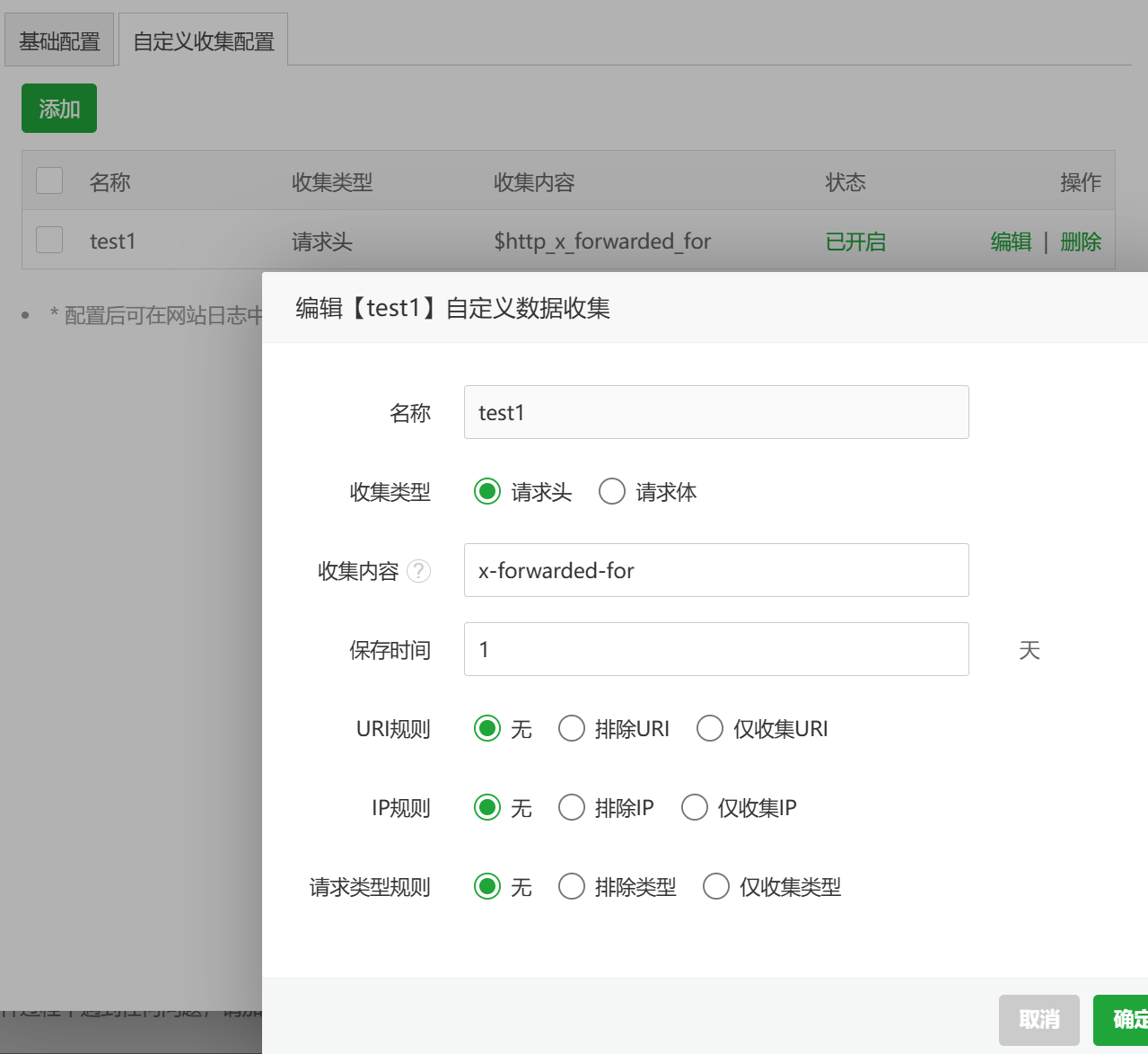
Task: Select 无 for URI规则
Action: click(487, 728)
